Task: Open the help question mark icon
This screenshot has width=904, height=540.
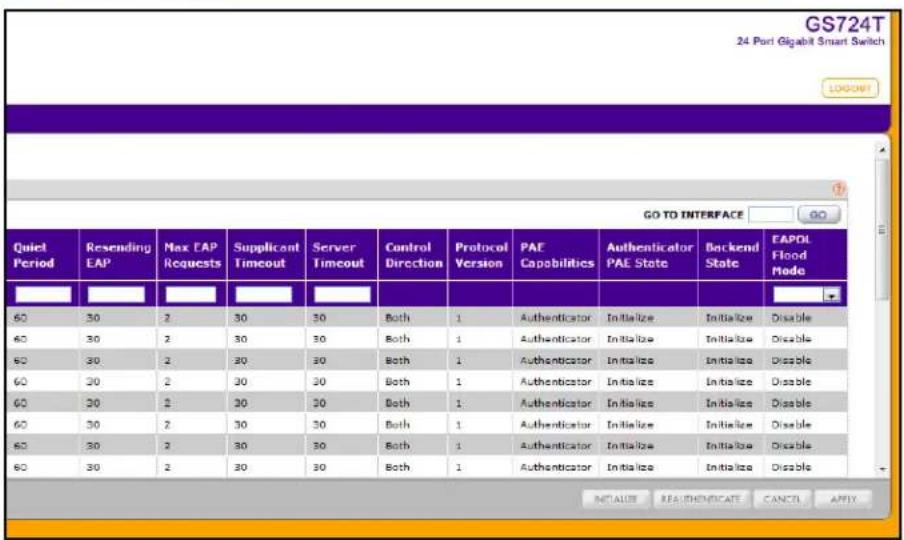Action: pyautogui.click(x=839, y=189)
